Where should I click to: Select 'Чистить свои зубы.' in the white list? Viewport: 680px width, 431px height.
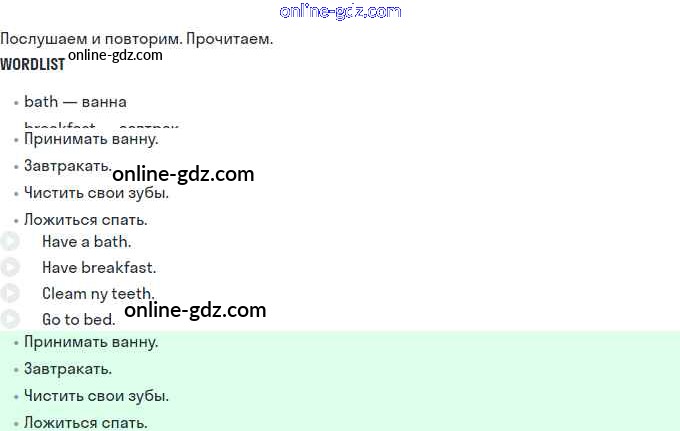pos(96,193)
